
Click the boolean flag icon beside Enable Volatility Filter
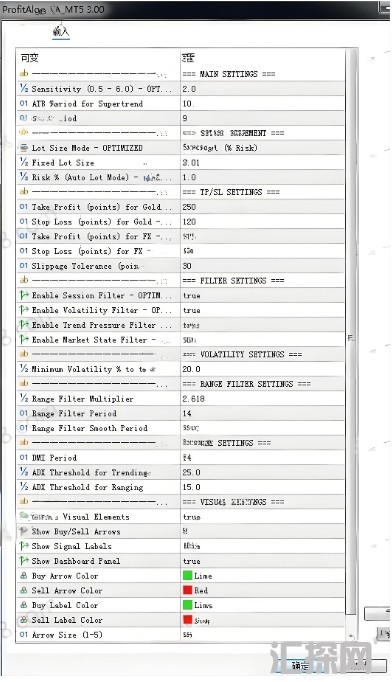tap(24, 310)
